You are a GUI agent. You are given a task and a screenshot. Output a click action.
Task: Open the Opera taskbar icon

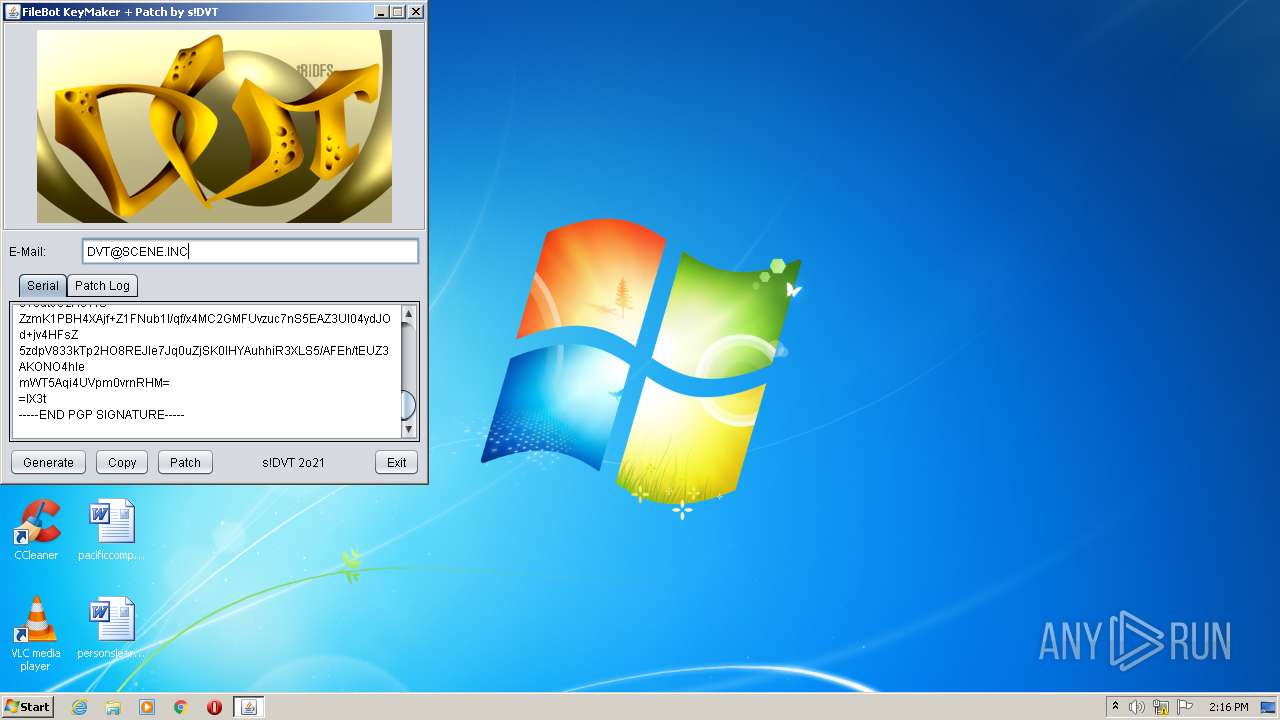(214, 707)
